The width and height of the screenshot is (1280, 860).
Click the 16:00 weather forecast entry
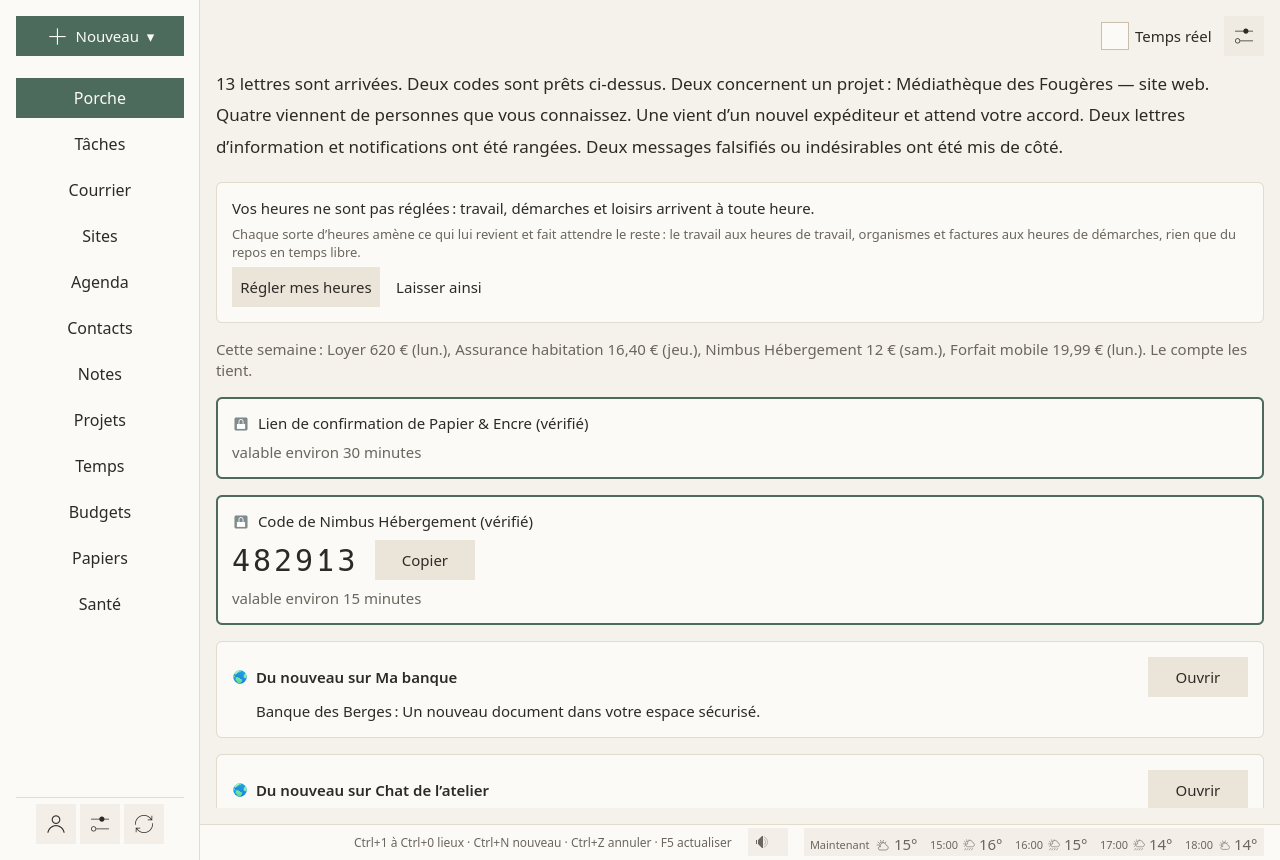pos(1051,844)
